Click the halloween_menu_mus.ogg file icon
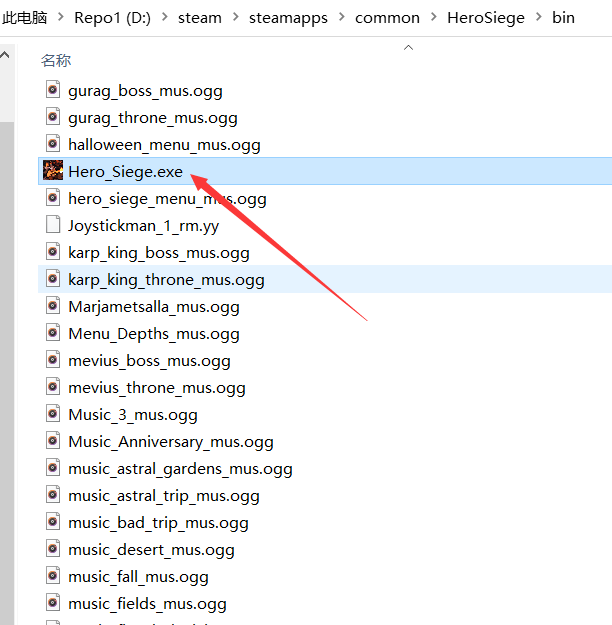Image resolution: width=612 pixels, height=625 pixels. (x=53, y=143)
